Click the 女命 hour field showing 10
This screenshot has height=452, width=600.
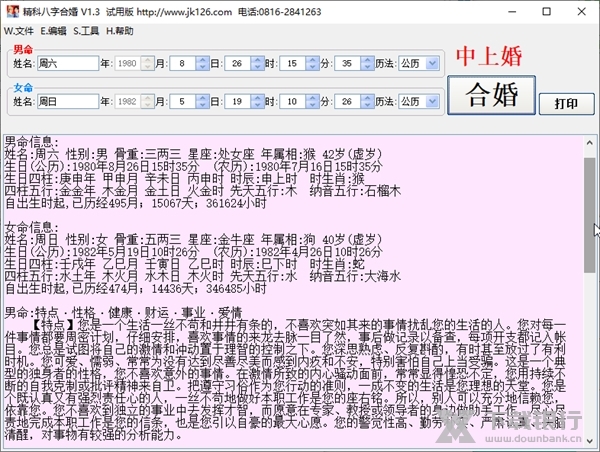(x=293, y=101)
